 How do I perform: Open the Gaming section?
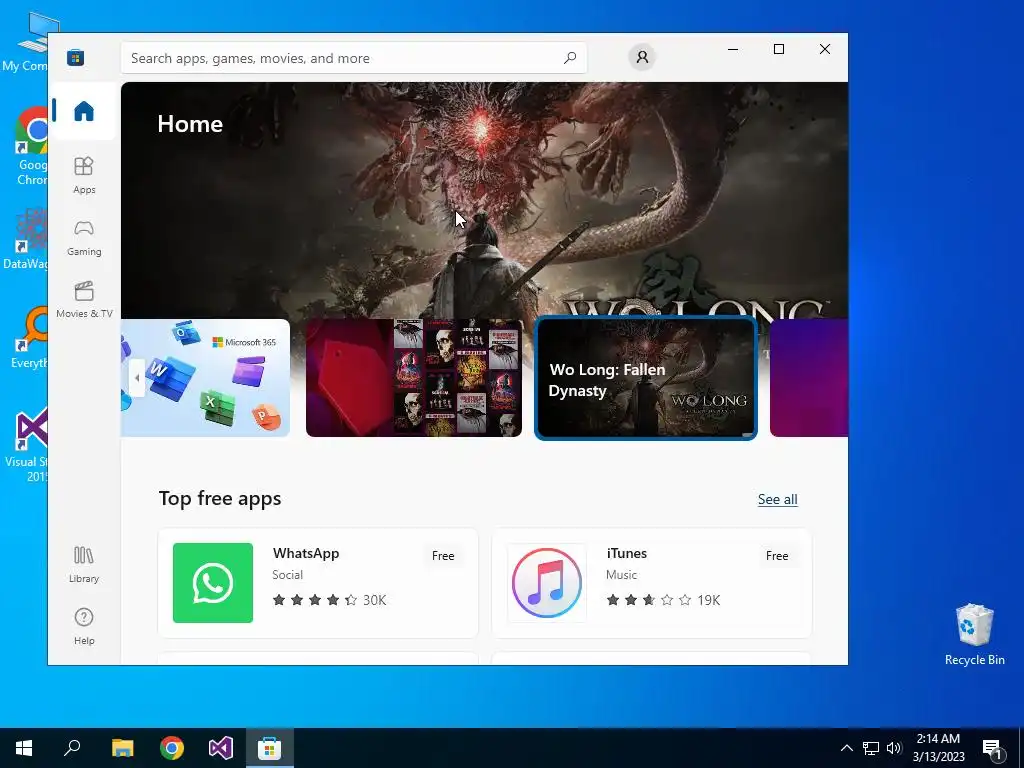tap(84, 238)
